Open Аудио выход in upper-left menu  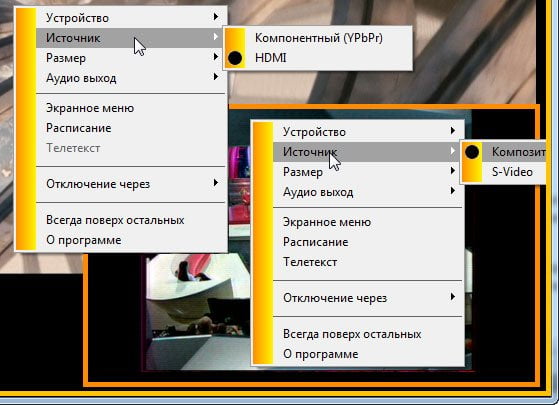(x=131, y=78)
